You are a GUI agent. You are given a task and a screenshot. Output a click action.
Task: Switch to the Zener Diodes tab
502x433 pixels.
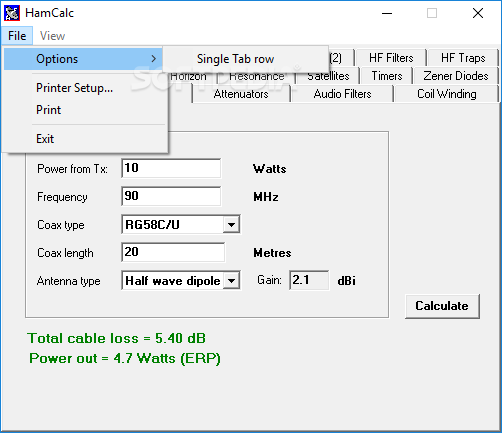tap(456, 76)
